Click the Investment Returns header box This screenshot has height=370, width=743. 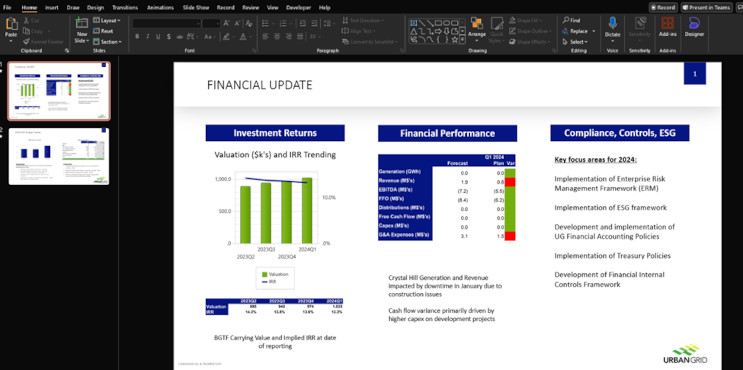tap(275, 133)
